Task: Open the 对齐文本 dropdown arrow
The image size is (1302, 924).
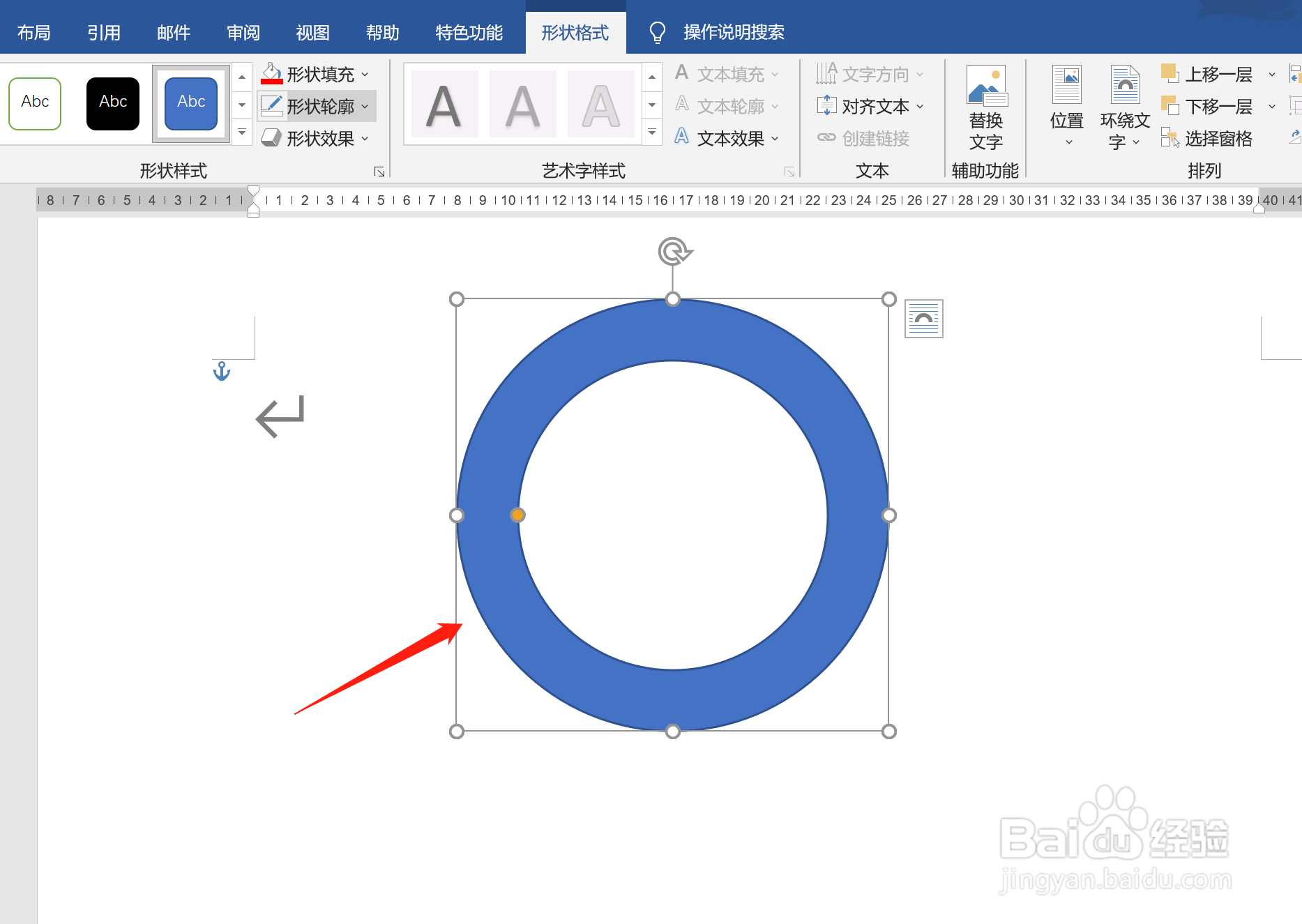Action: (920, 106)
